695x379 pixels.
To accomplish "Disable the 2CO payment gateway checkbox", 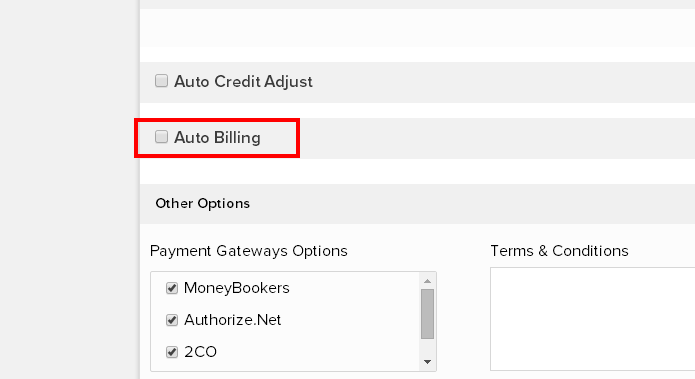I will tap(172, 352).
